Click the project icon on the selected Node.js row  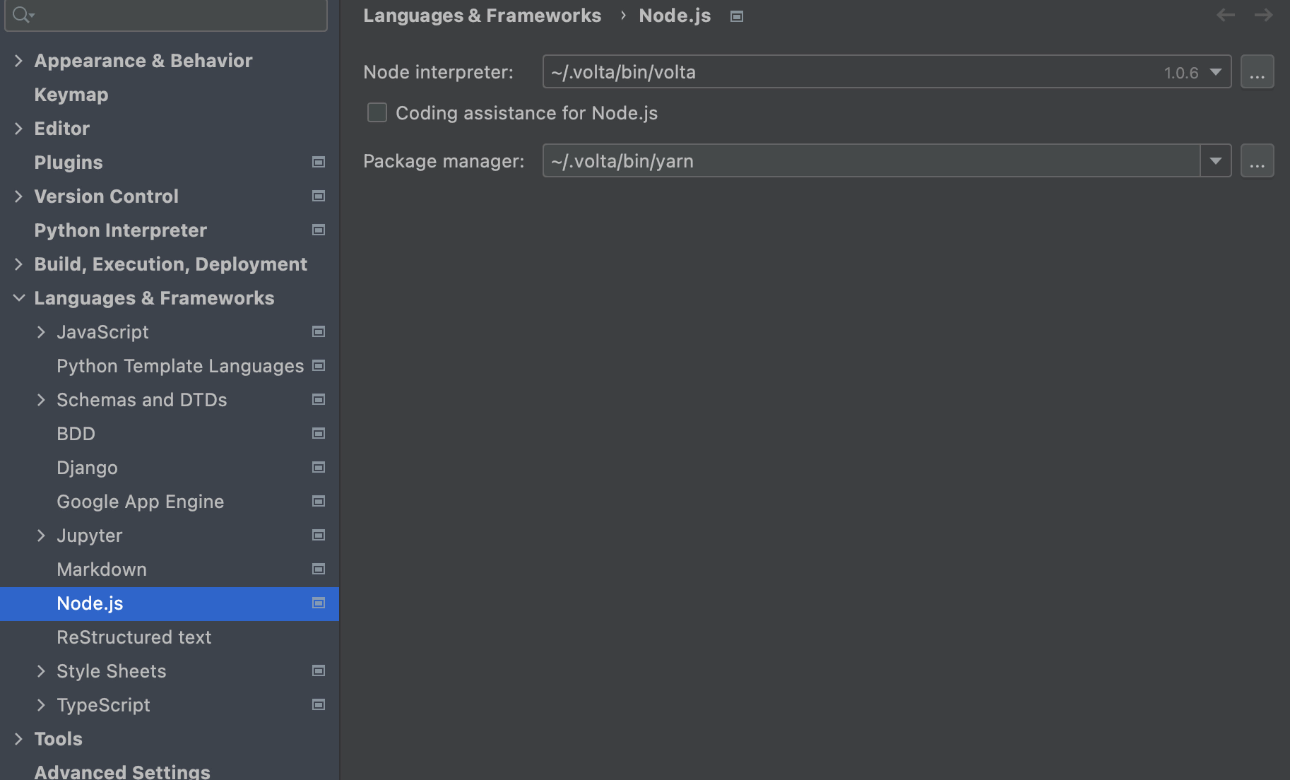pos(318,603)
